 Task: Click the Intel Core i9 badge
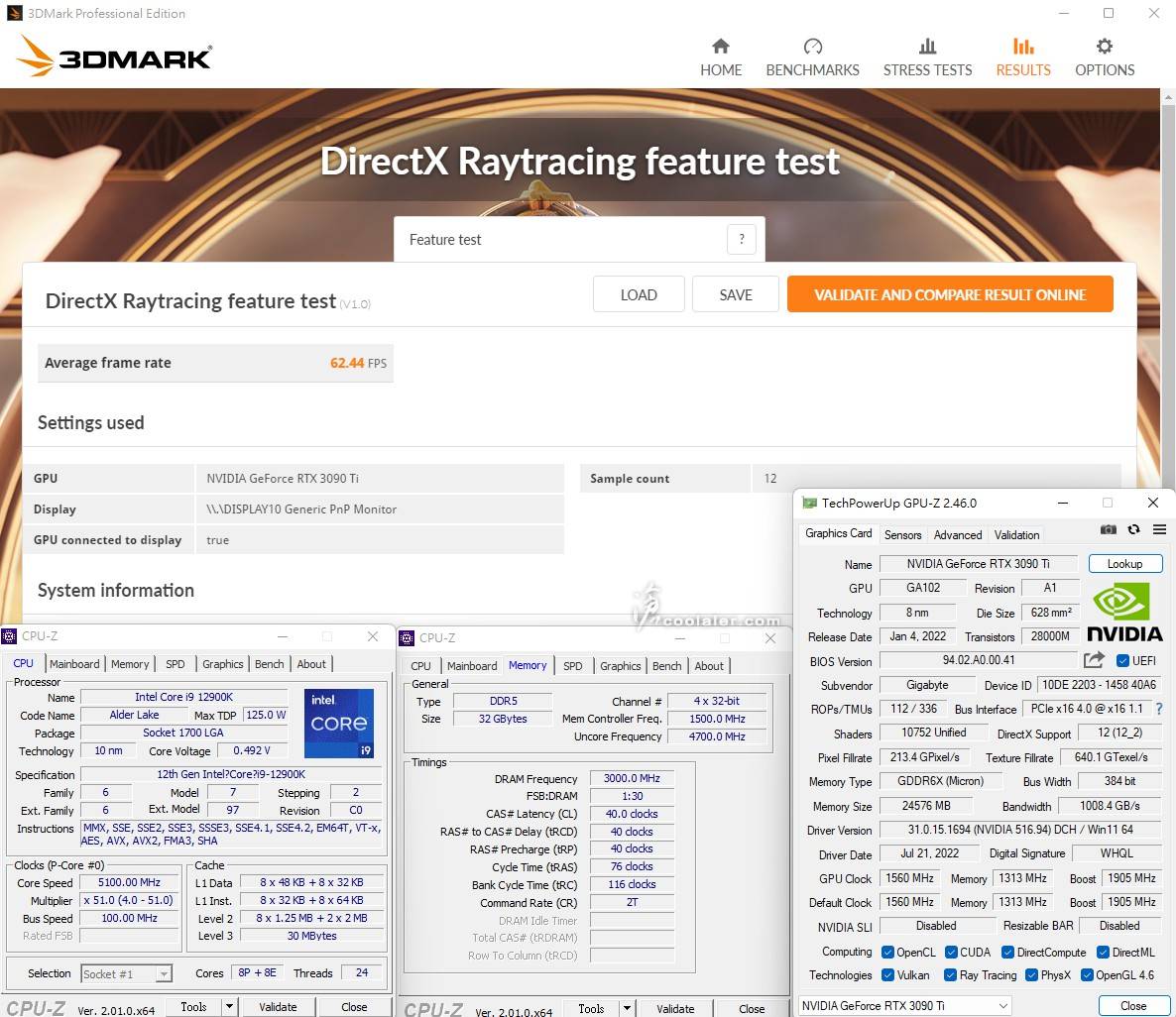(x=339, y=723)
